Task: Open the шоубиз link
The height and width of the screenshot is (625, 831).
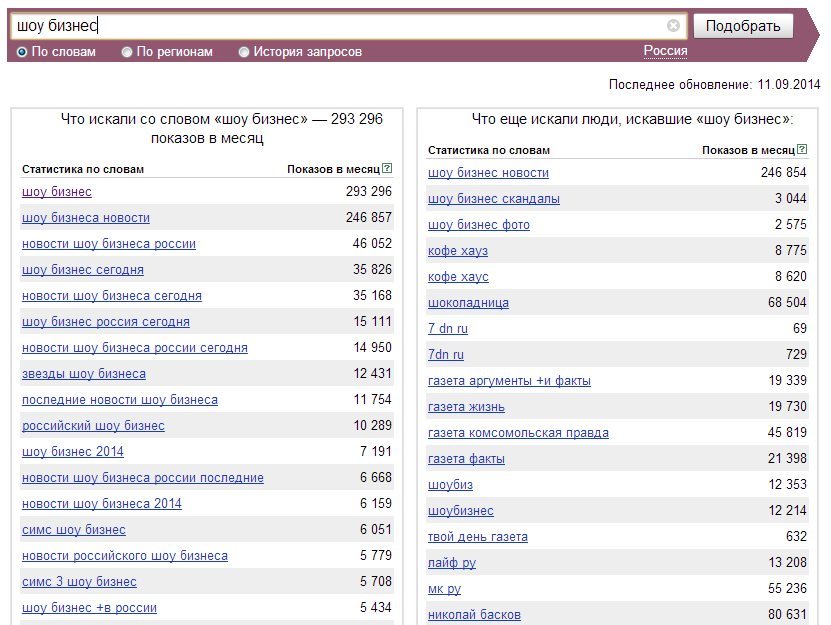Action: [450, 484]
